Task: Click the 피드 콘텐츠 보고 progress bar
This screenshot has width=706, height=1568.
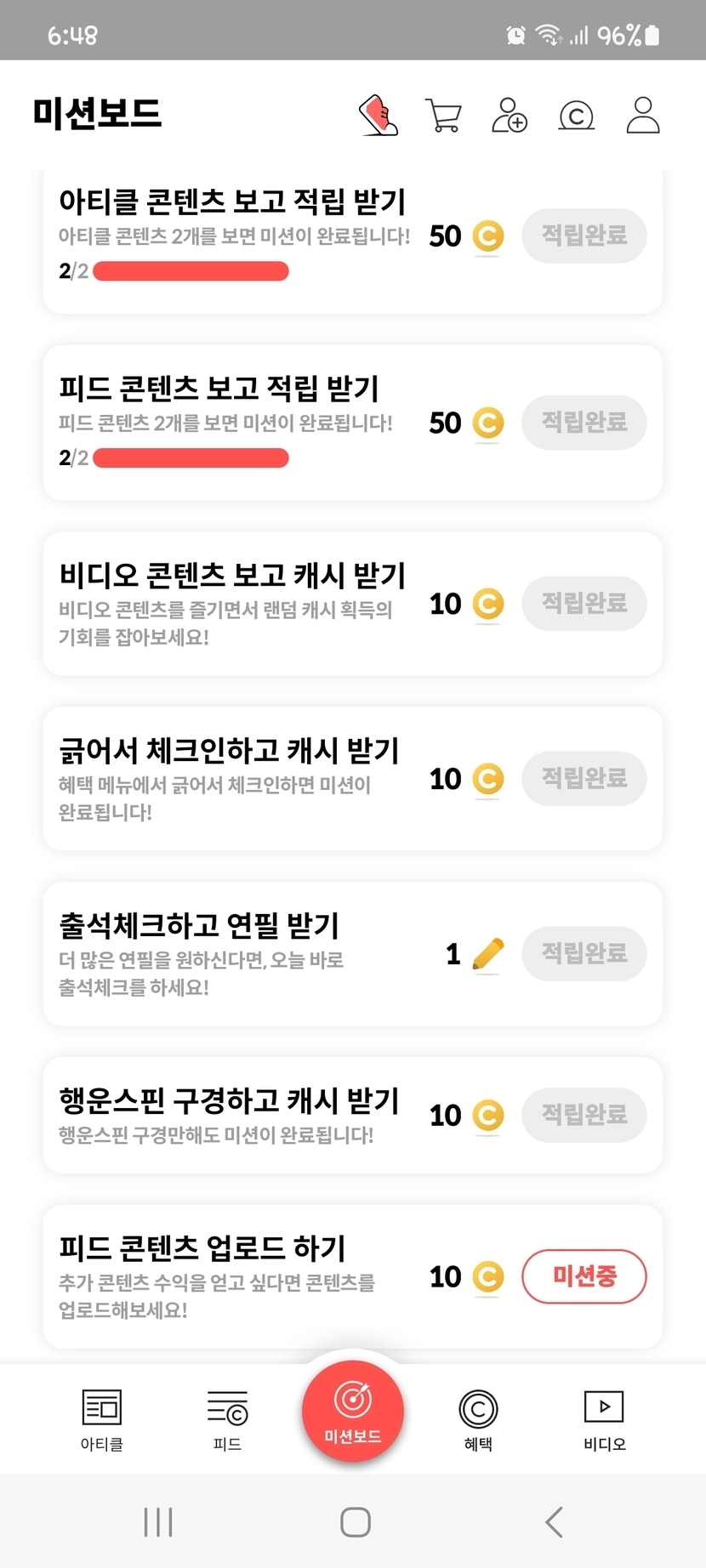Action: 191,458
